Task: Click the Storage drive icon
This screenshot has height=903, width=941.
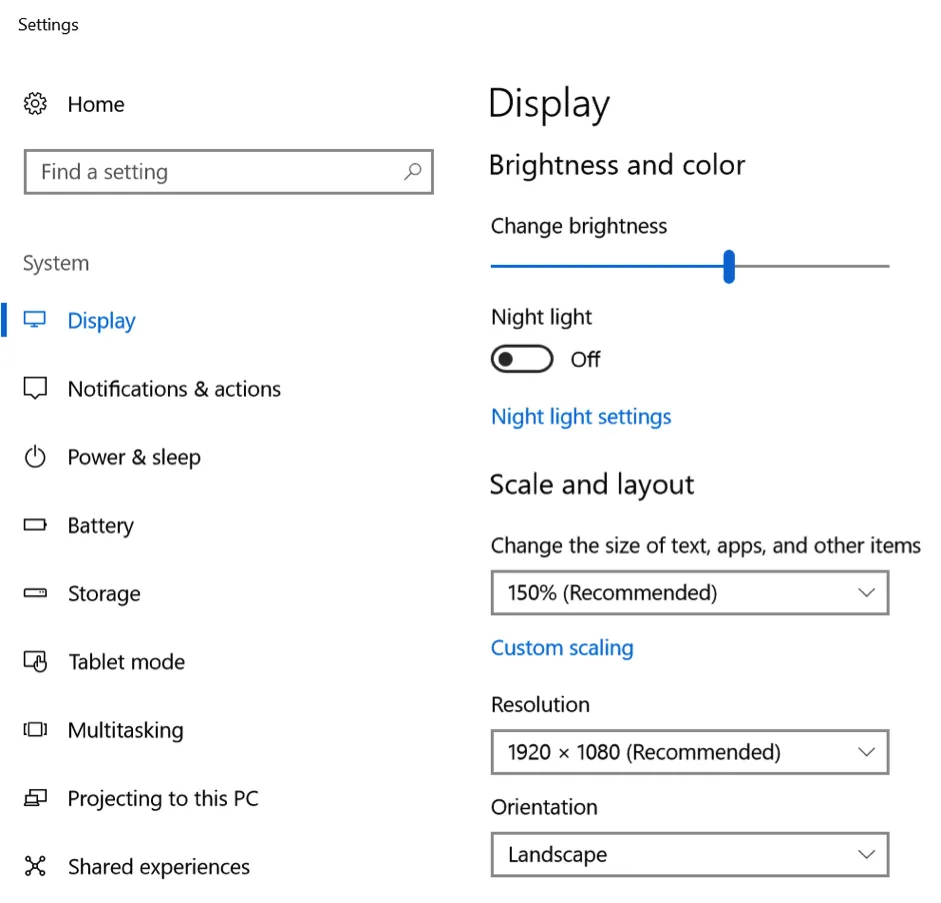Action: [x=35, y=593]
